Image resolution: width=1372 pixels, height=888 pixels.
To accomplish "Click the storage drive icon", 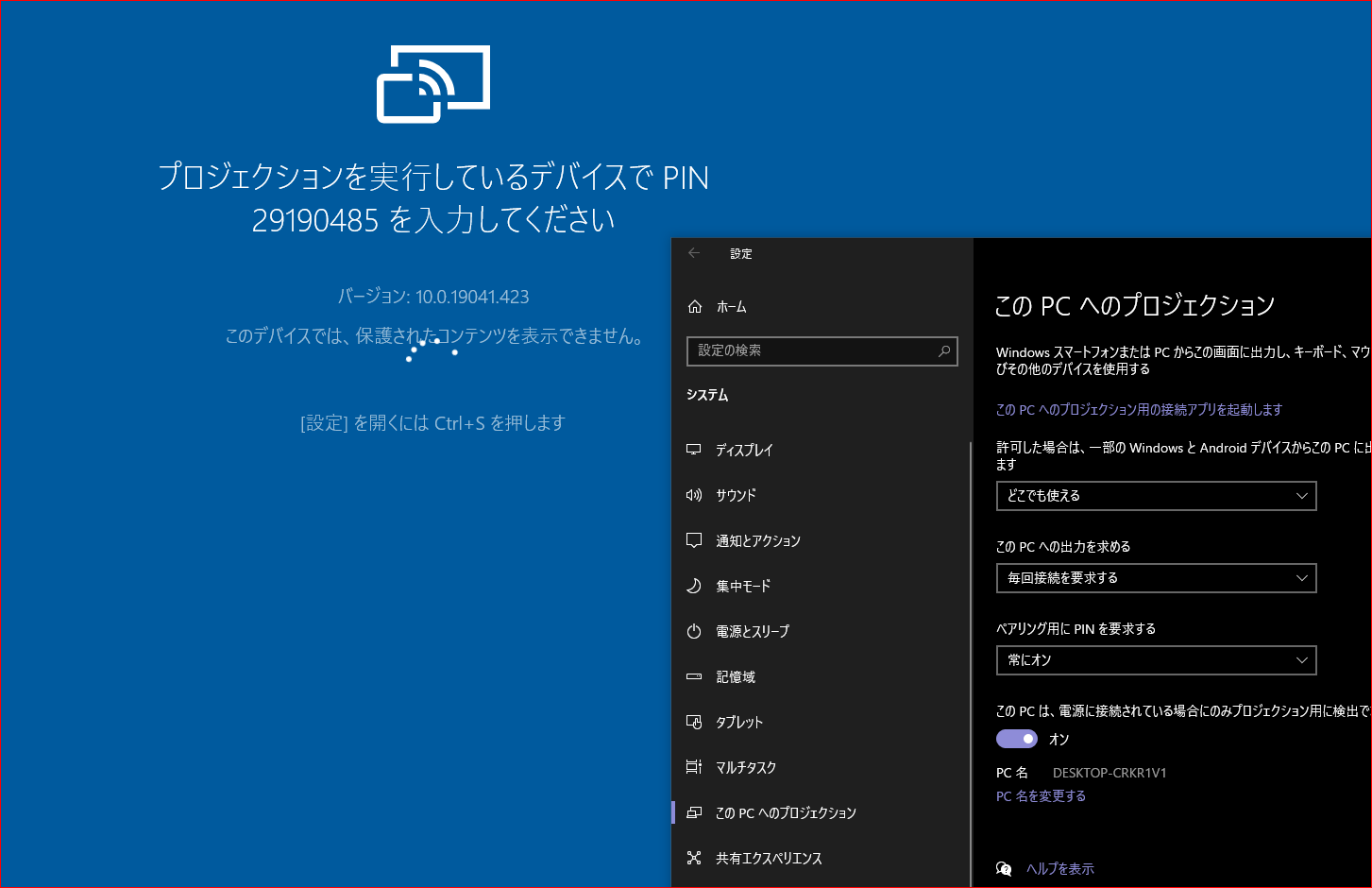I will 694,676.
